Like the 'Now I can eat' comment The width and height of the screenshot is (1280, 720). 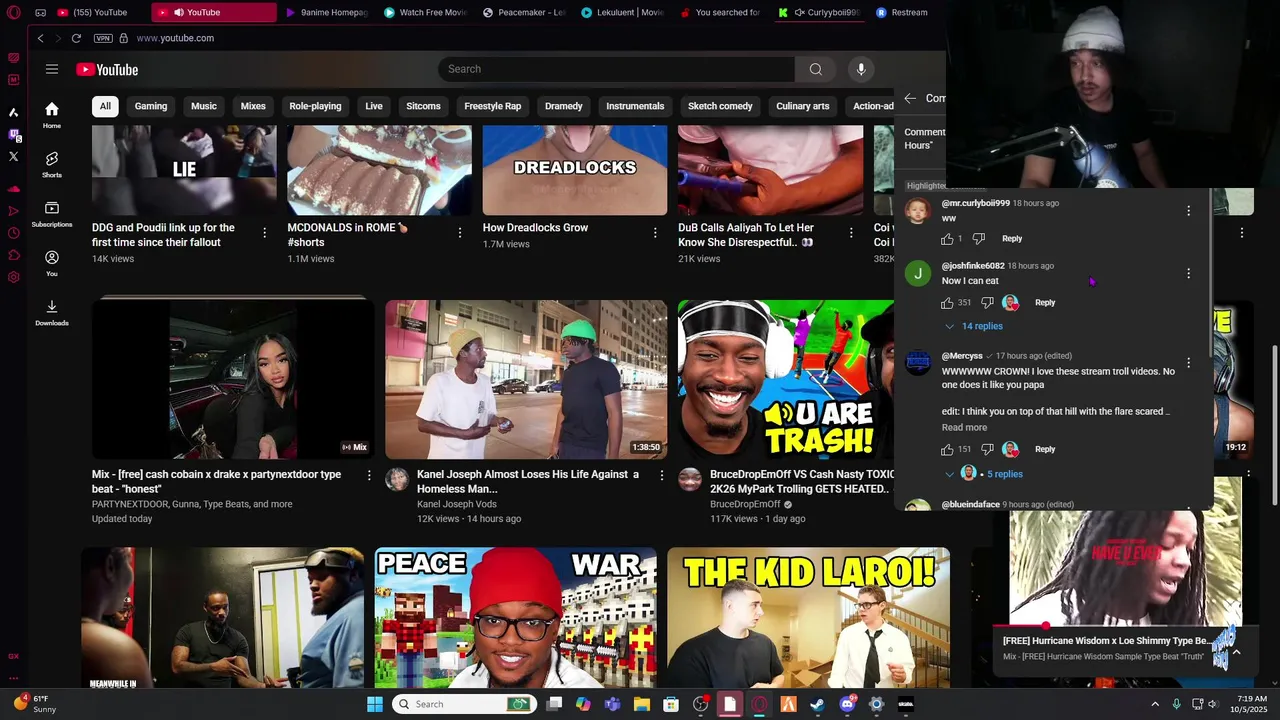[x=947, y=302]
